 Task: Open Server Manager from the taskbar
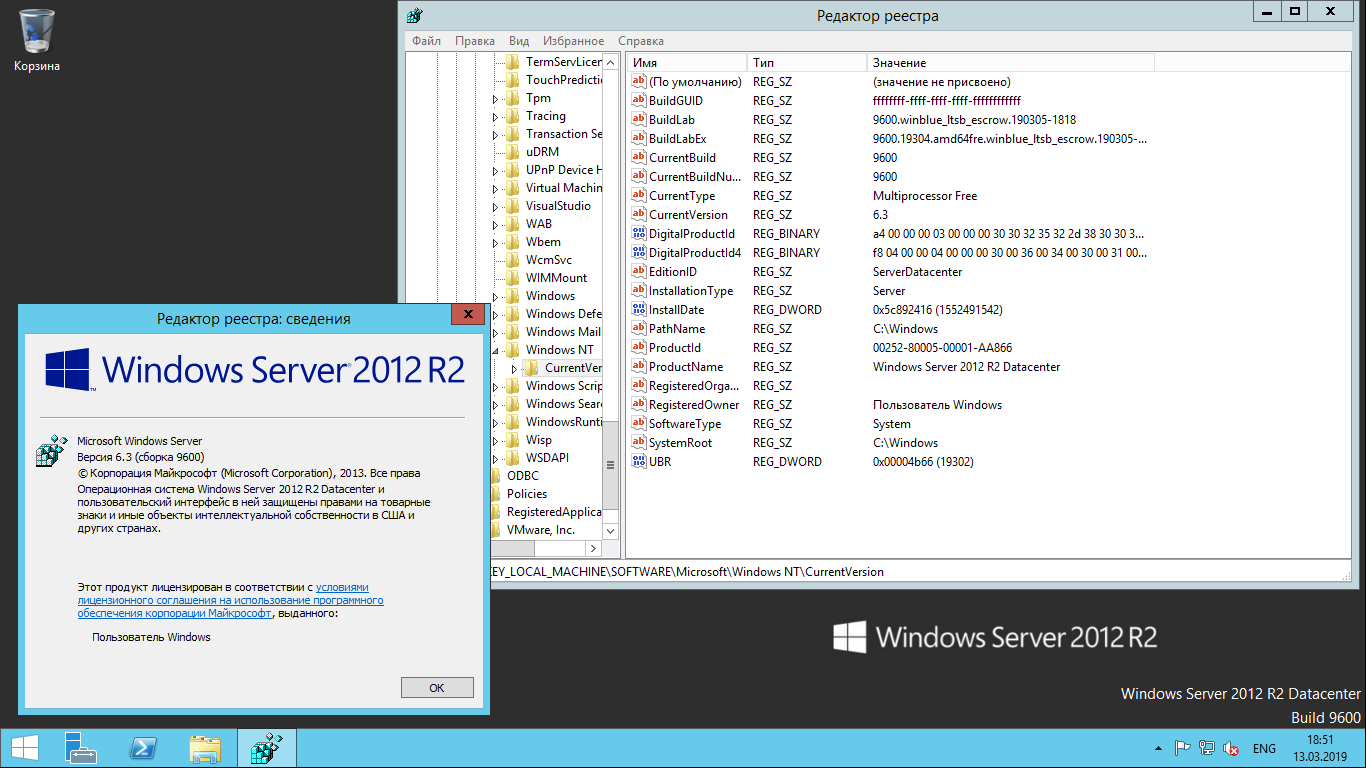pyautogui.click(x=80, y=748)
